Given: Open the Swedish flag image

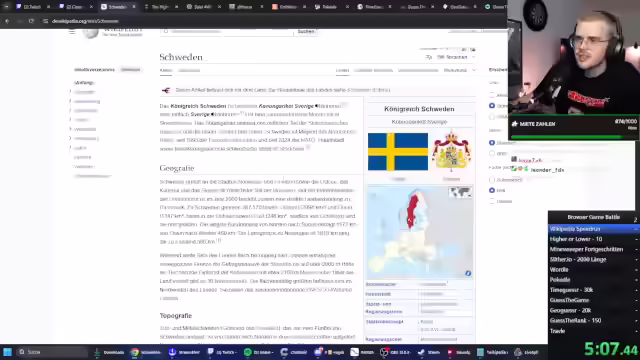Looking at the screenshot, I should [x=398, y=152].
